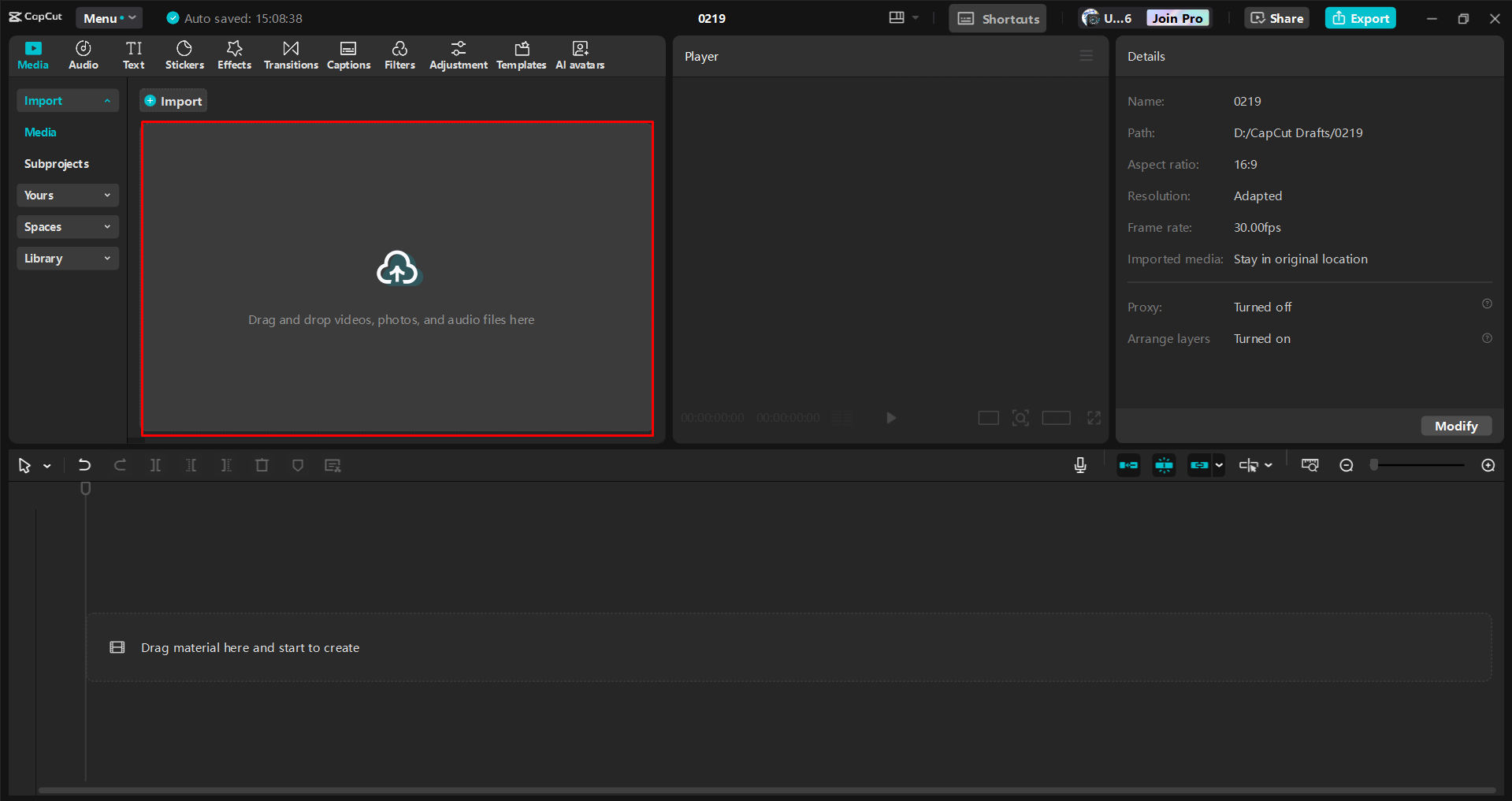Open the Shortcuts panel
The image size is (1512, 801).
point(997,18)
